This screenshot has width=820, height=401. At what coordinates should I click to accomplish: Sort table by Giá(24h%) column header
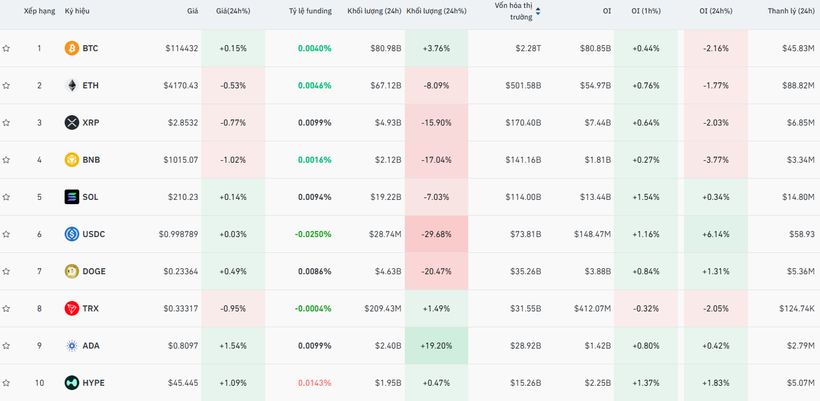tap(235, 12)
